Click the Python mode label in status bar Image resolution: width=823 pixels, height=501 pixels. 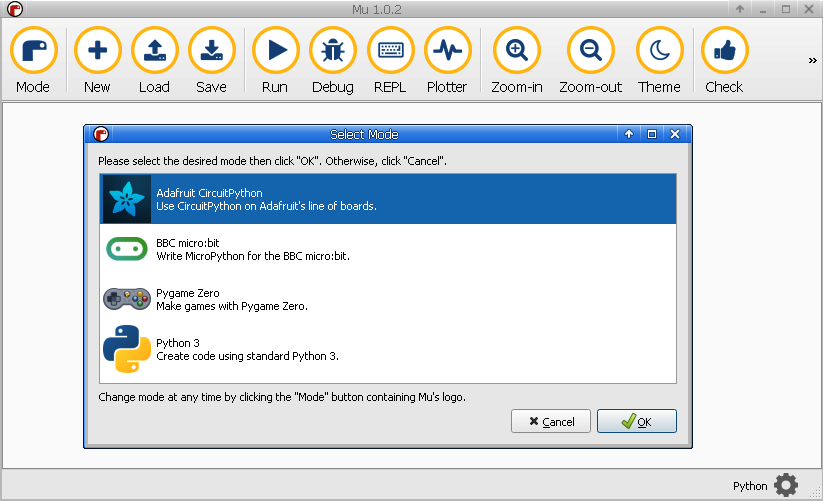tap(750, 486)
